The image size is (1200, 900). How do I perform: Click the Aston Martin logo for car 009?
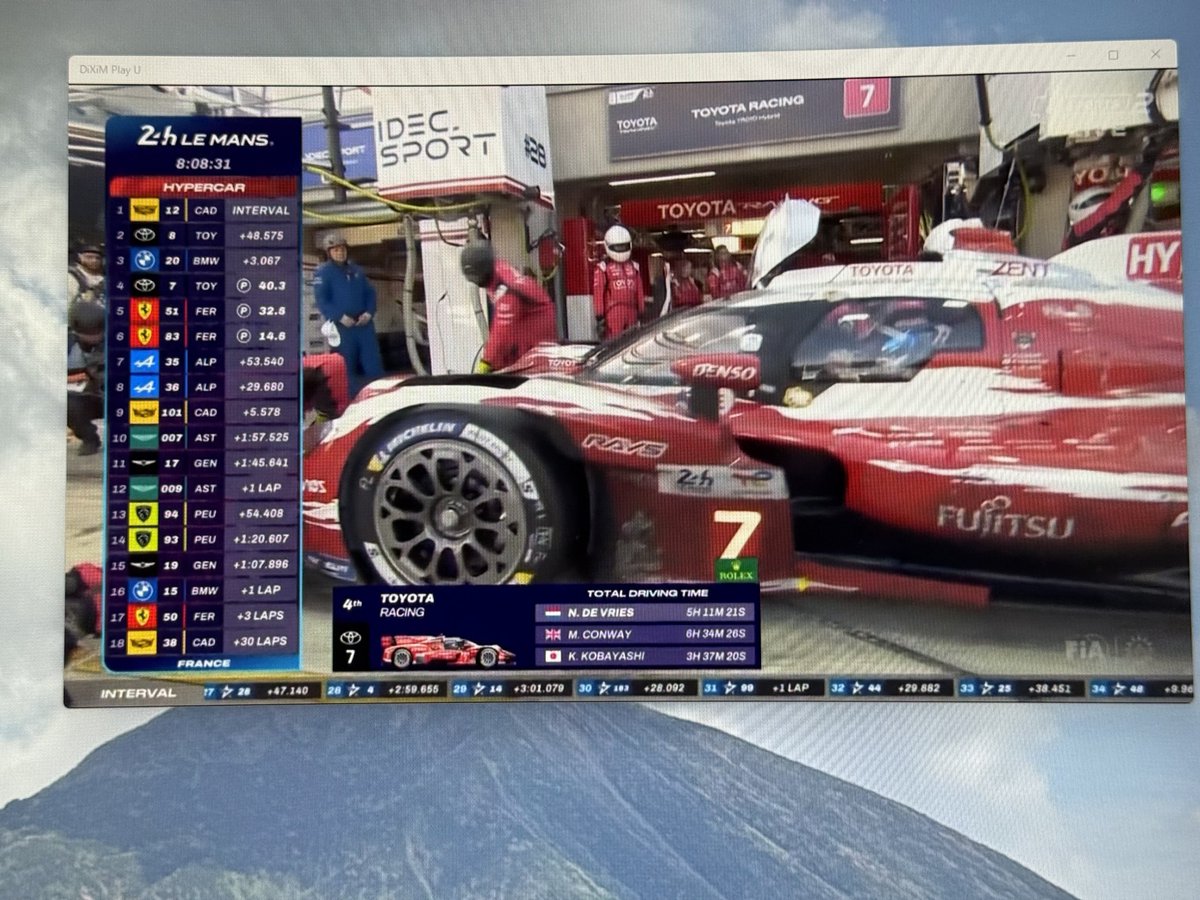pos(144,489)
